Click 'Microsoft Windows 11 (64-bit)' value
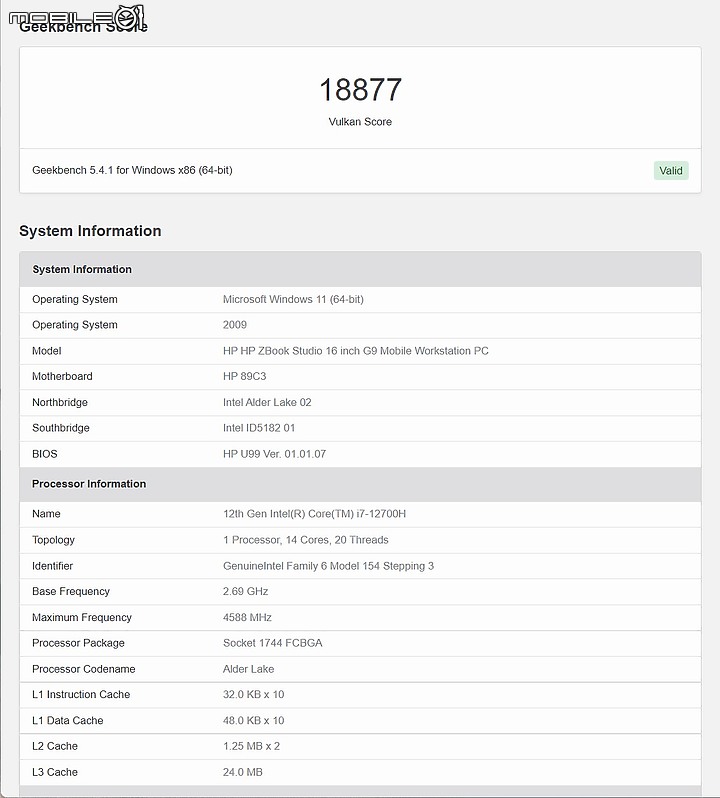This screenshot has height=798, width=720. (293, 299)
